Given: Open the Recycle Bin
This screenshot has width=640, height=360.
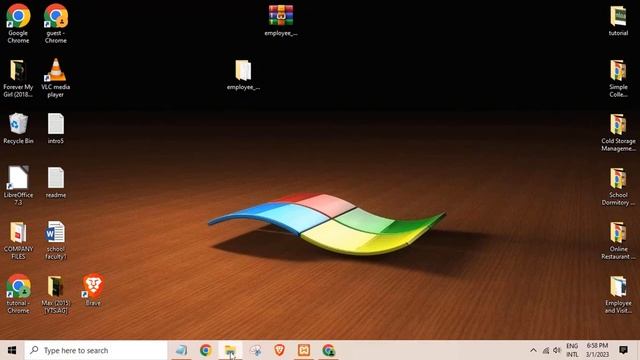Looking at the screenshot, I should [x=18, y=128].
